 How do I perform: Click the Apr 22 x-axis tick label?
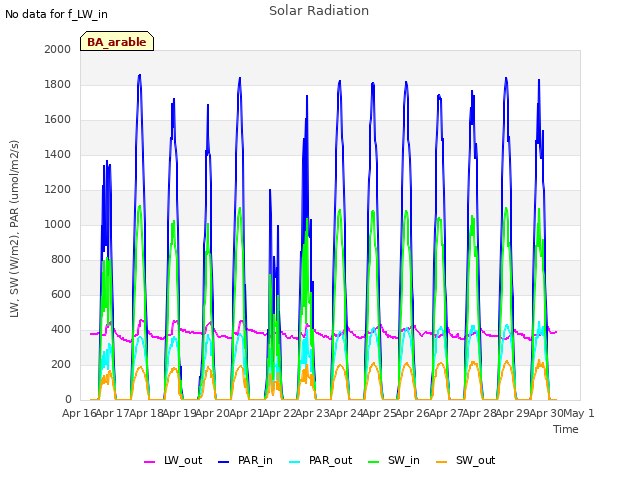pyautogui.click(x=279, y=413)
